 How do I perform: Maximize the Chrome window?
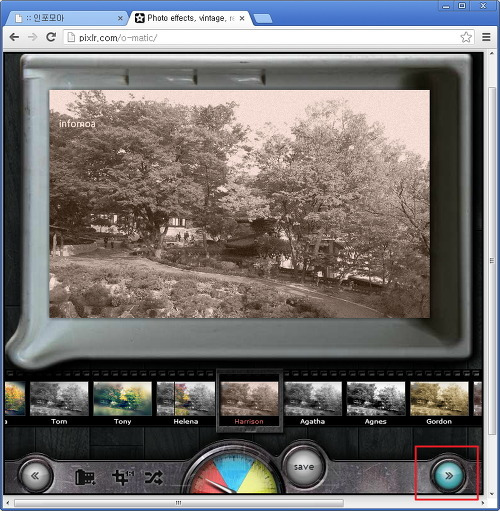pos(462,6)
